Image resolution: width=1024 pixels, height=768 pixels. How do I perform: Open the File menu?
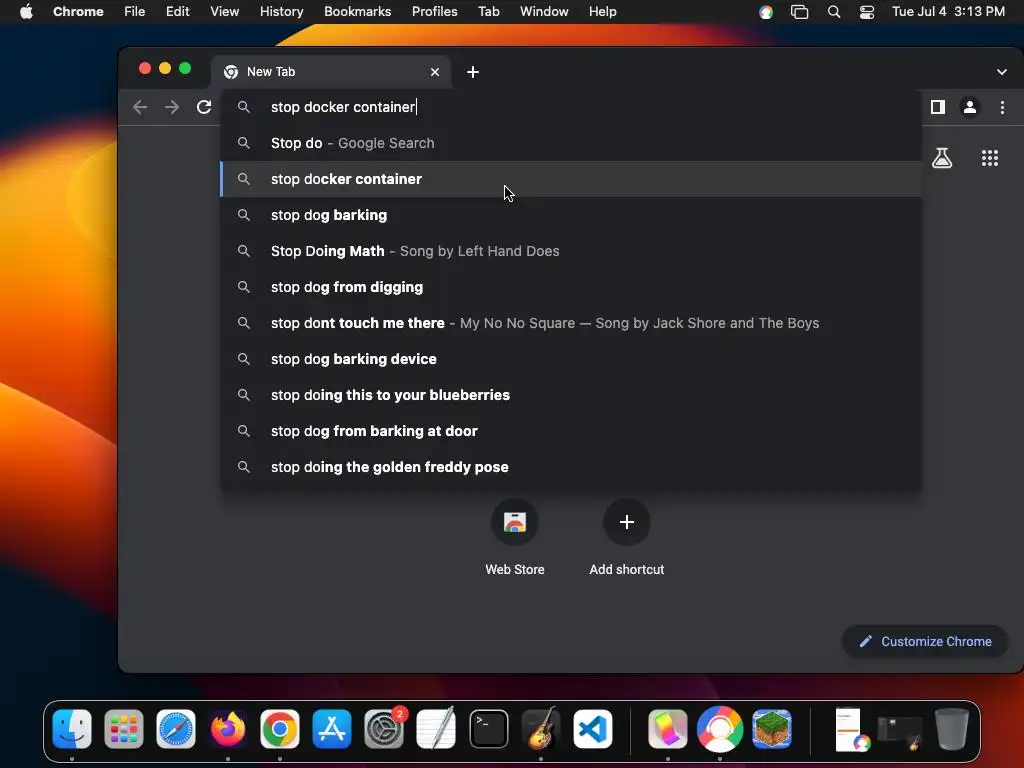pos(135,12)
